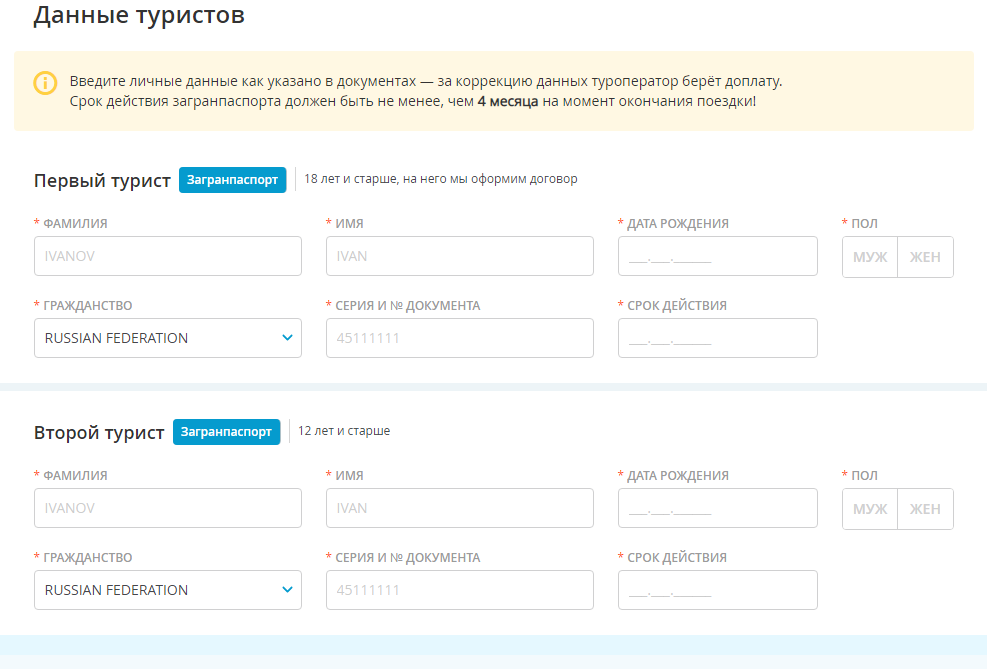Click second tourist ДАТА РОЖДЕНИЯ field

click(718, 508)
